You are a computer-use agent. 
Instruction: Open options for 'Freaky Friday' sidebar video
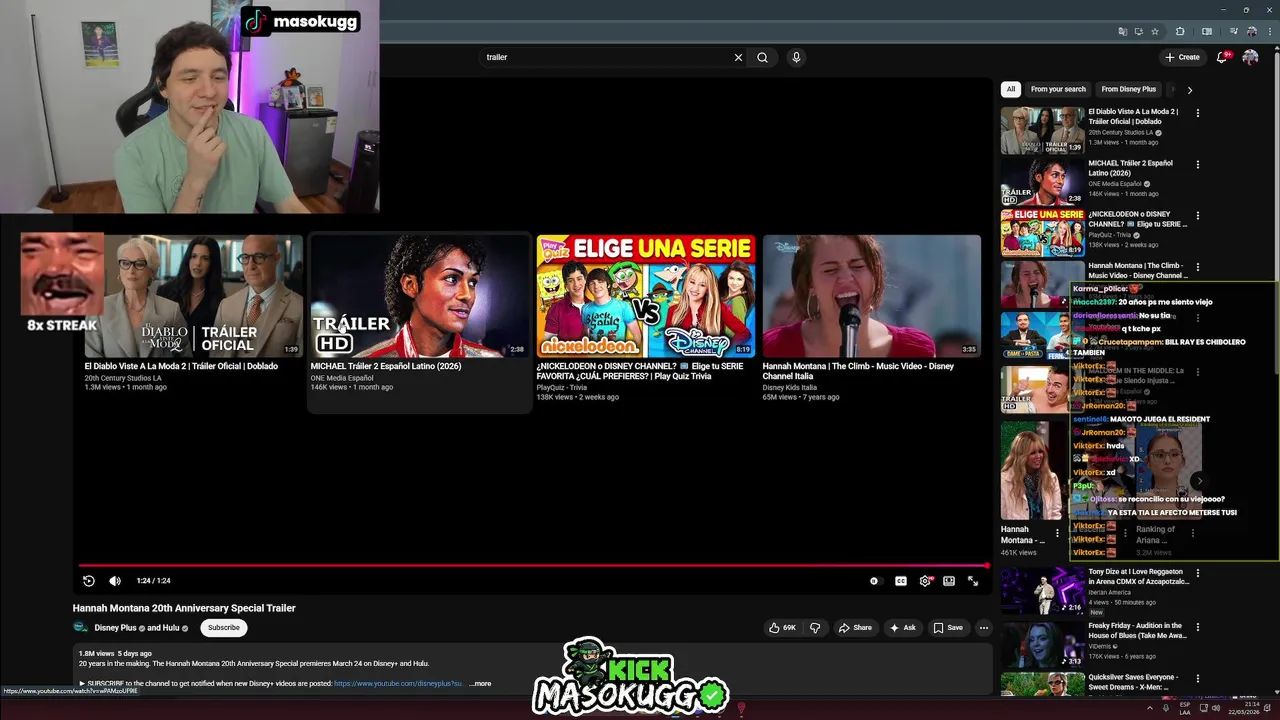[x=1197, y=628]
